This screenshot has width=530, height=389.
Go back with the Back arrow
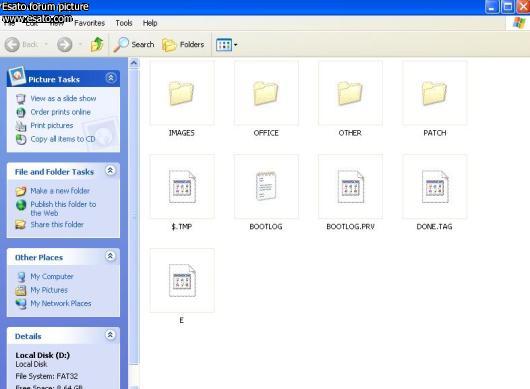(13, 44)
